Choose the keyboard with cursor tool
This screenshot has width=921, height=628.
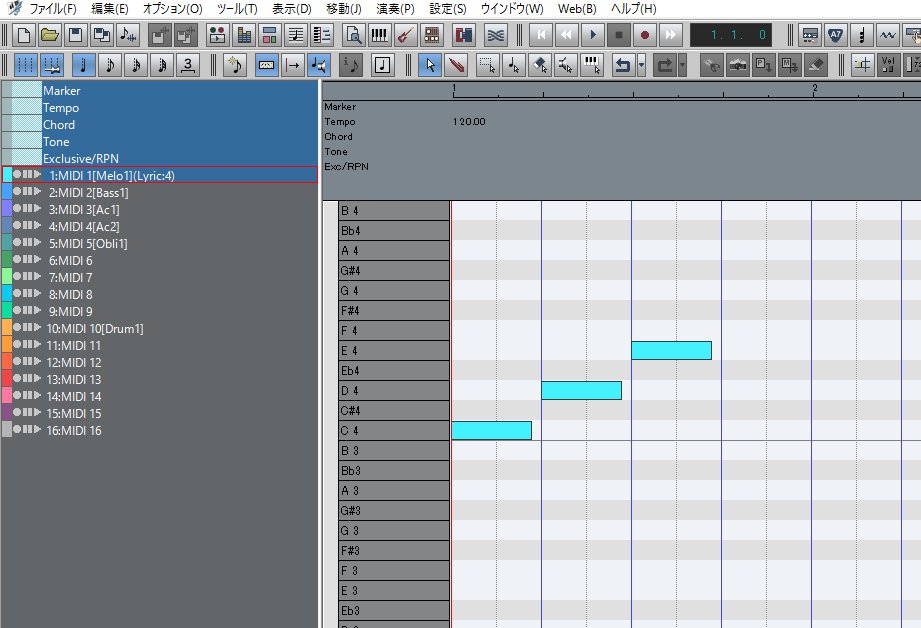pos(591,65)
